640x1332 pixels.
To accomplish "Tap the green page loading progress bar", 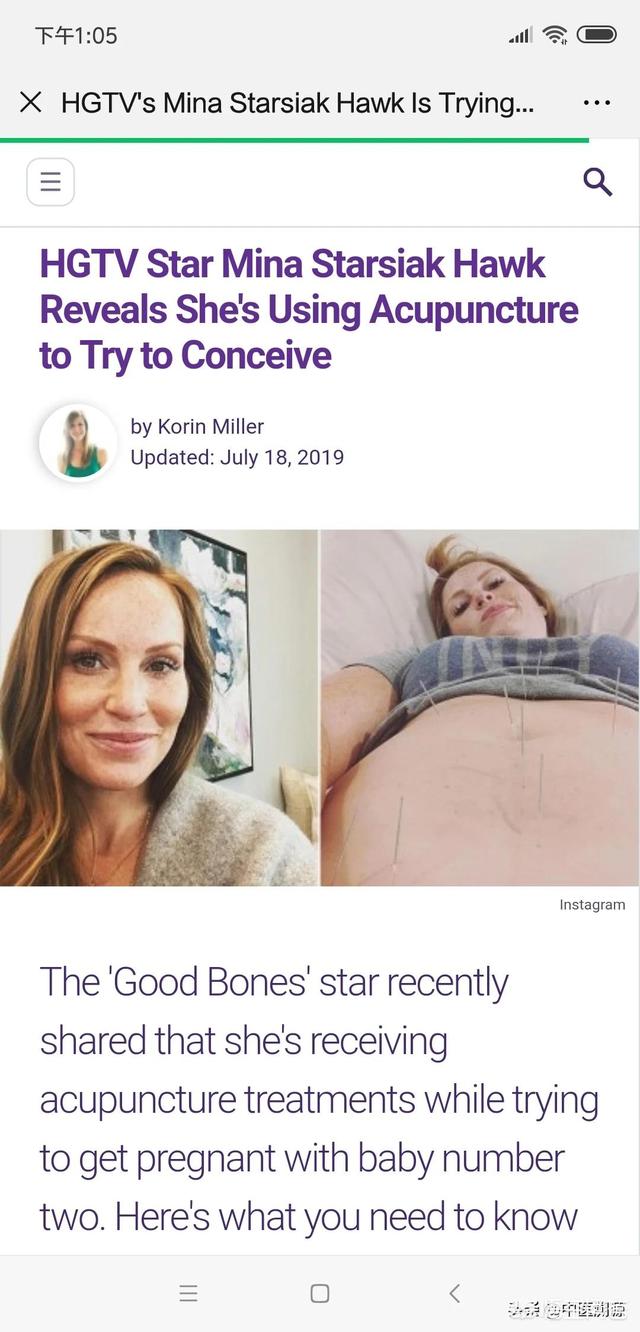I will pos(294,141).
